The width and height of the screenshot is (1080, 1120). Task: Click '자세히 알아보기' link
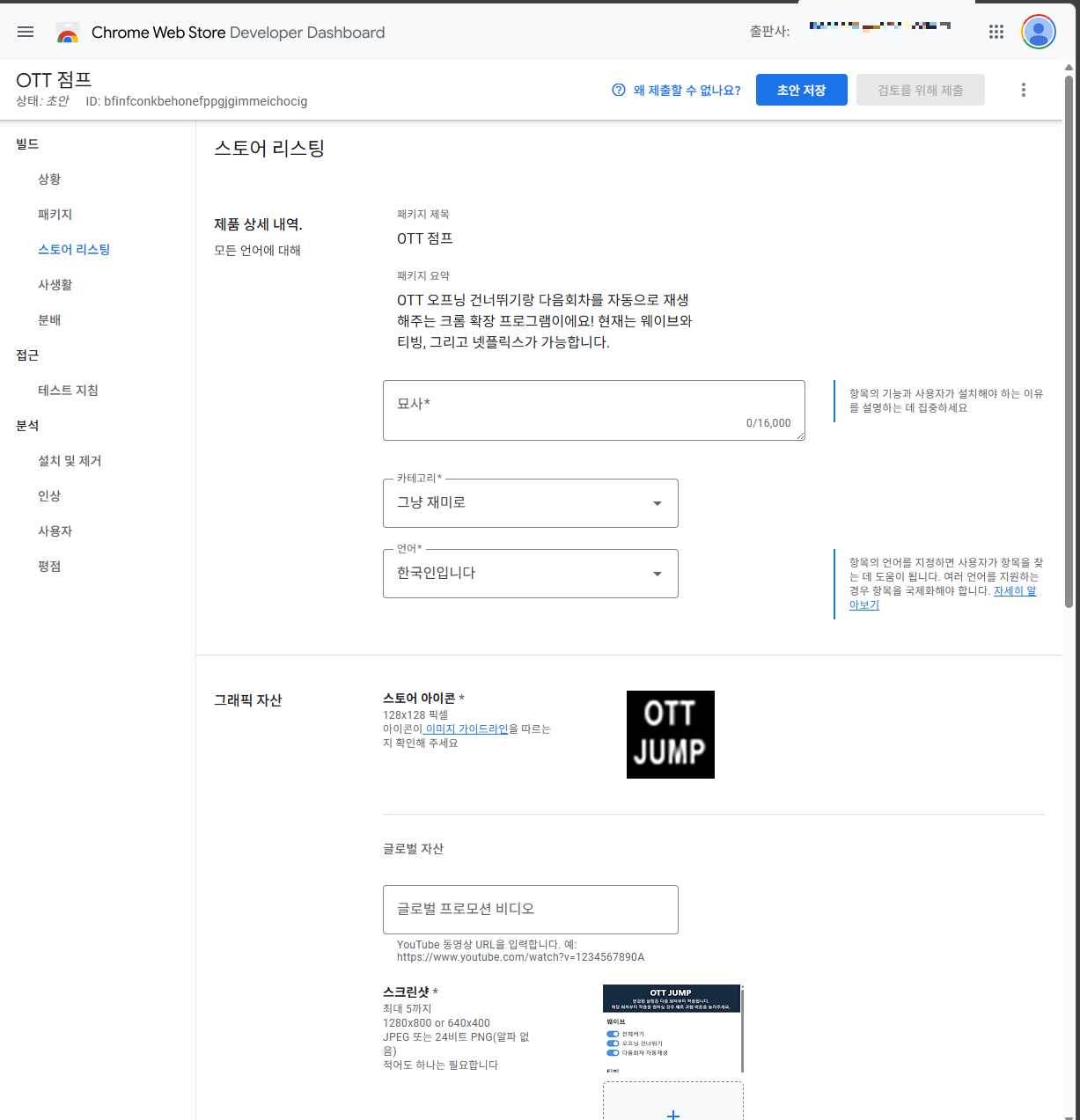(943, 598)
